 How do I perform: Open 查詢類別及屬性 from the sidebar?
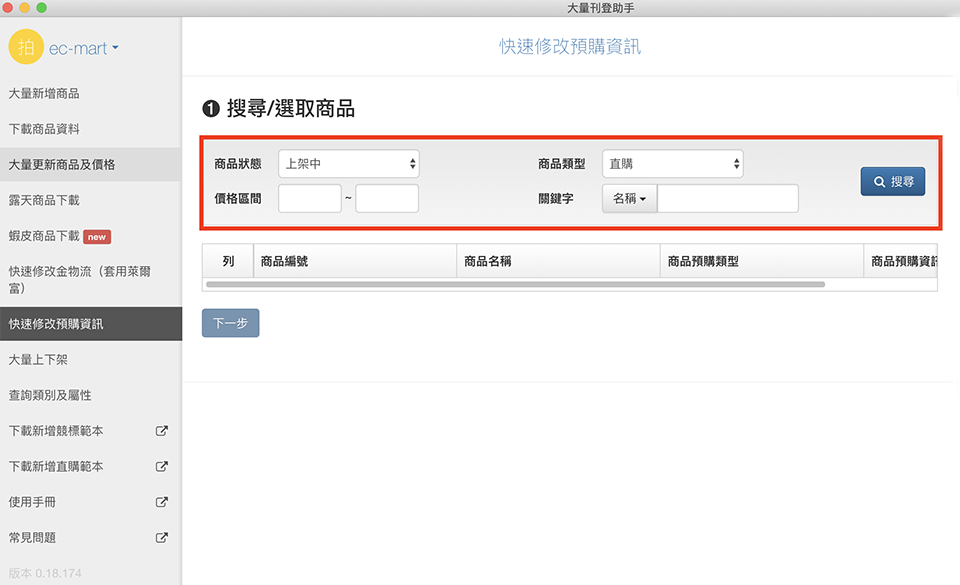click(50, 395)
